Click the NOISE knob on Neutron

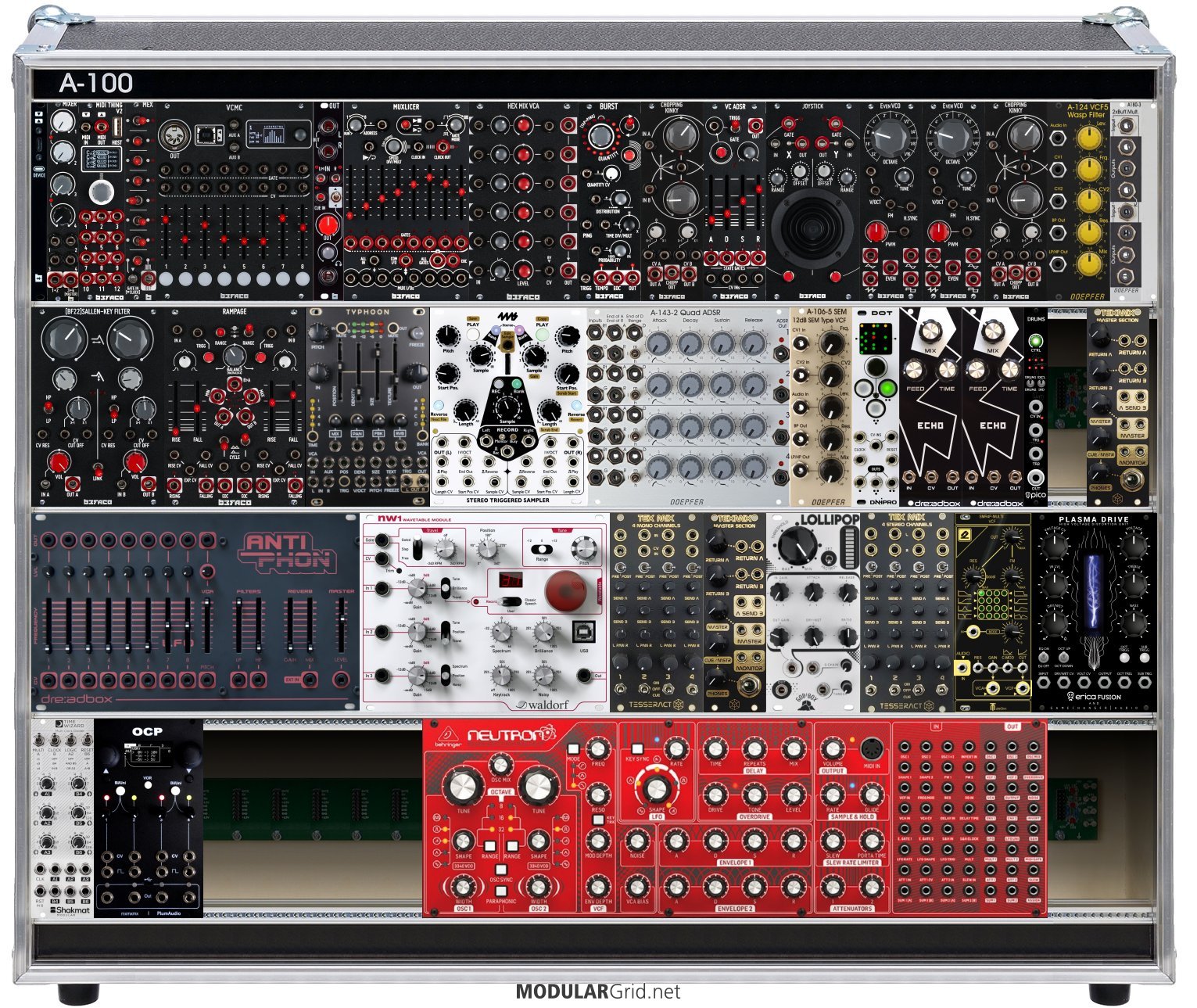[637, 841]
